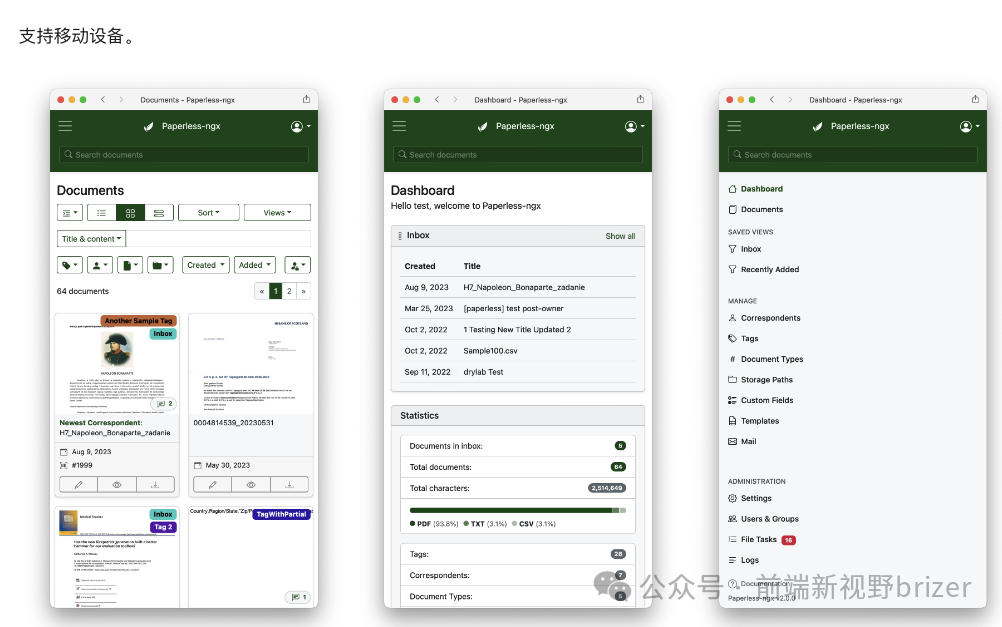Open hamburger menu in right sidebar window

click(x=734, y=126)
